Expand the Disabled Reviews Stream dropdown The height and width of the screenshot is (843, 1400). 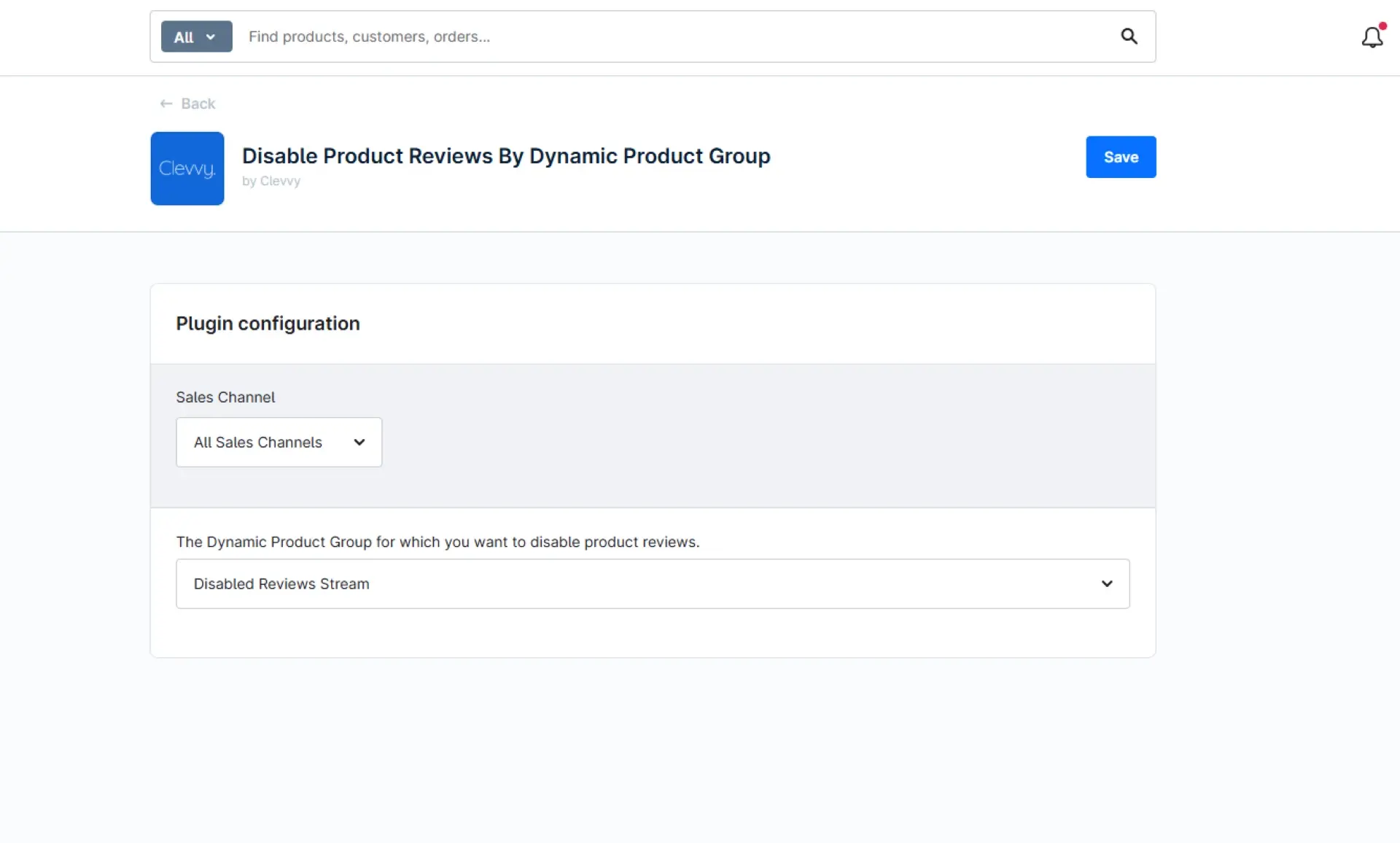(x=653, y=583)
